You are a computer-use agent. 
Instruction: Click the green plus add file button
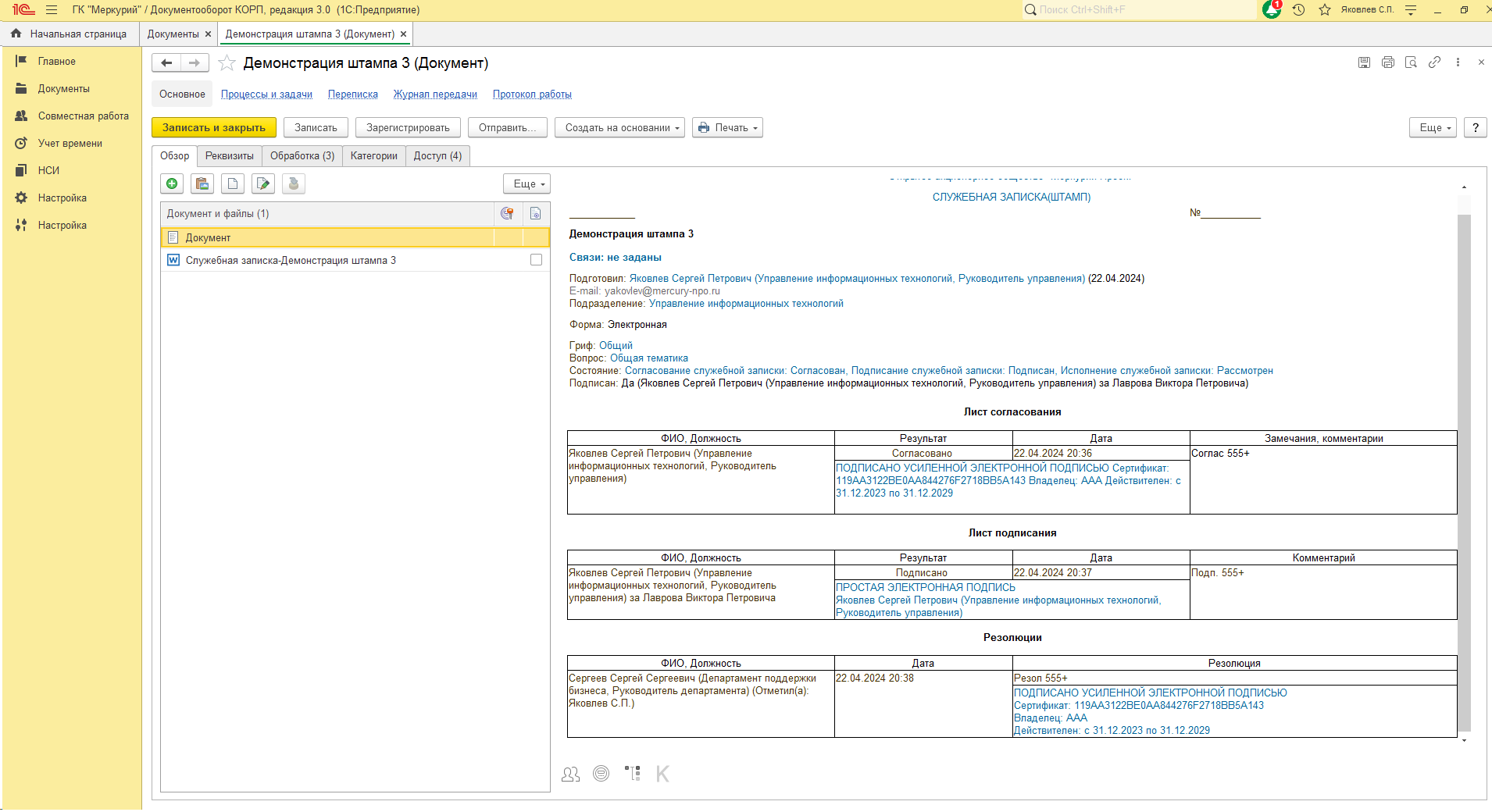click(x=172, y=183)
